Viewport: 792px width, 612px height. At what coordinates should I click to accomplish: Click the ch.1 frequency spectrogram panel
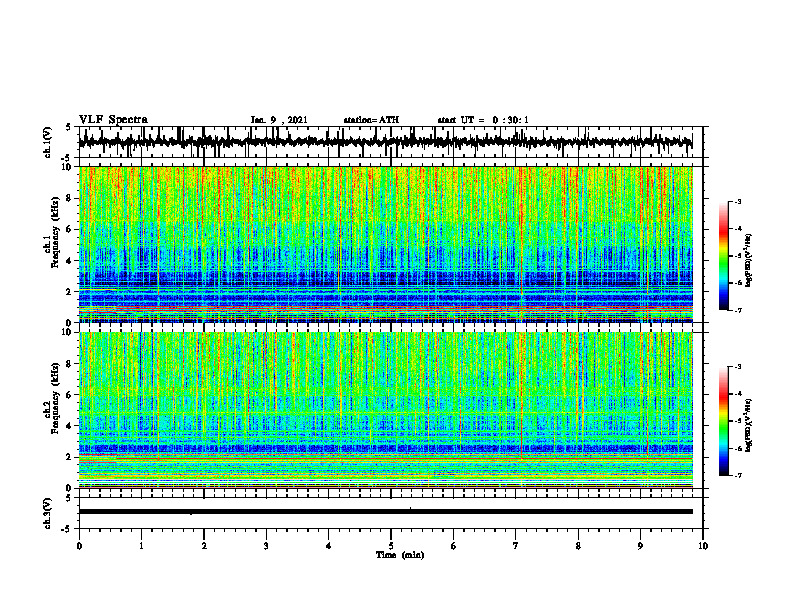coord(385,244)
